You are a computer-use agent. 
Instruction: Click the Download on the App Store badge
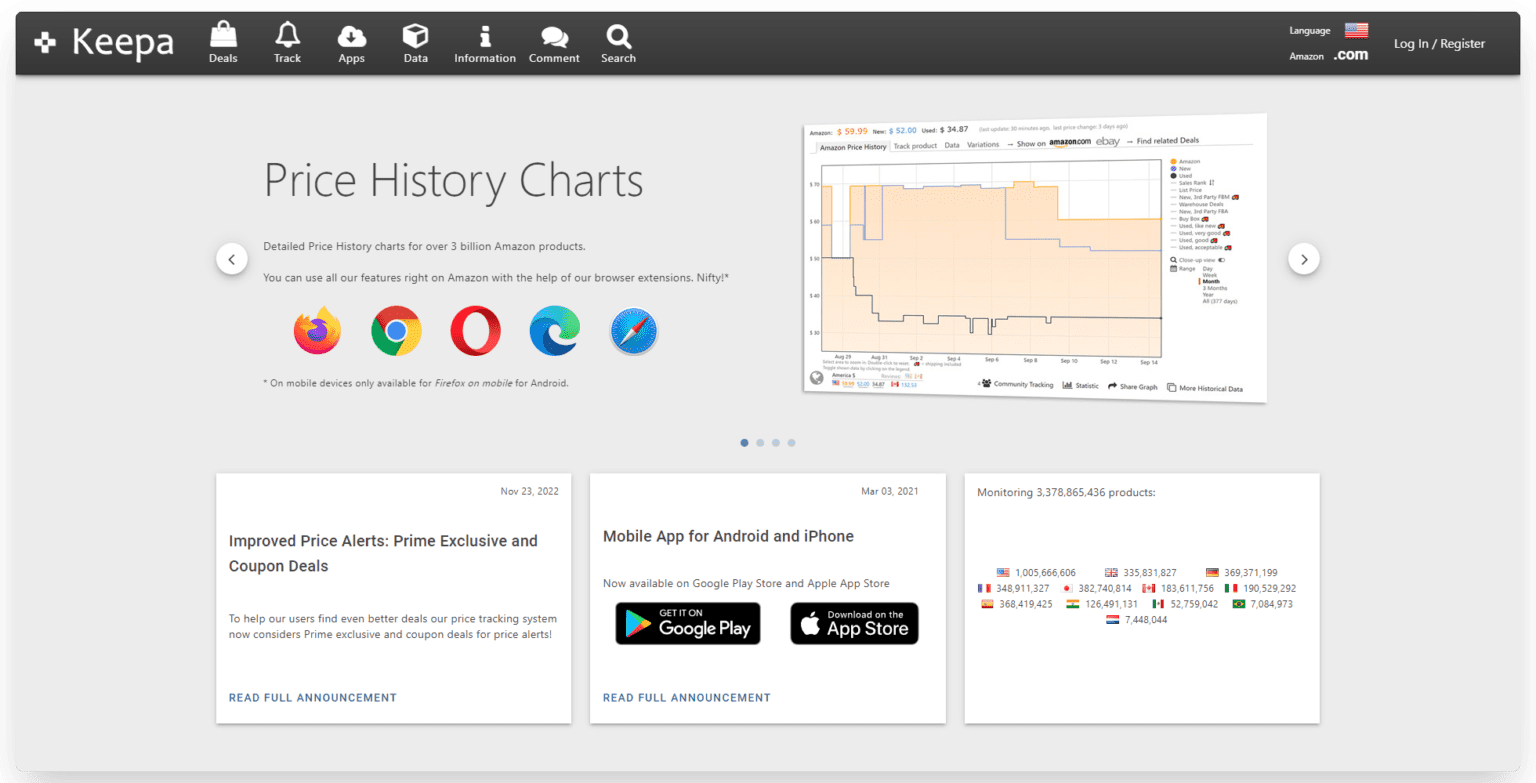[x=854, y=623]
